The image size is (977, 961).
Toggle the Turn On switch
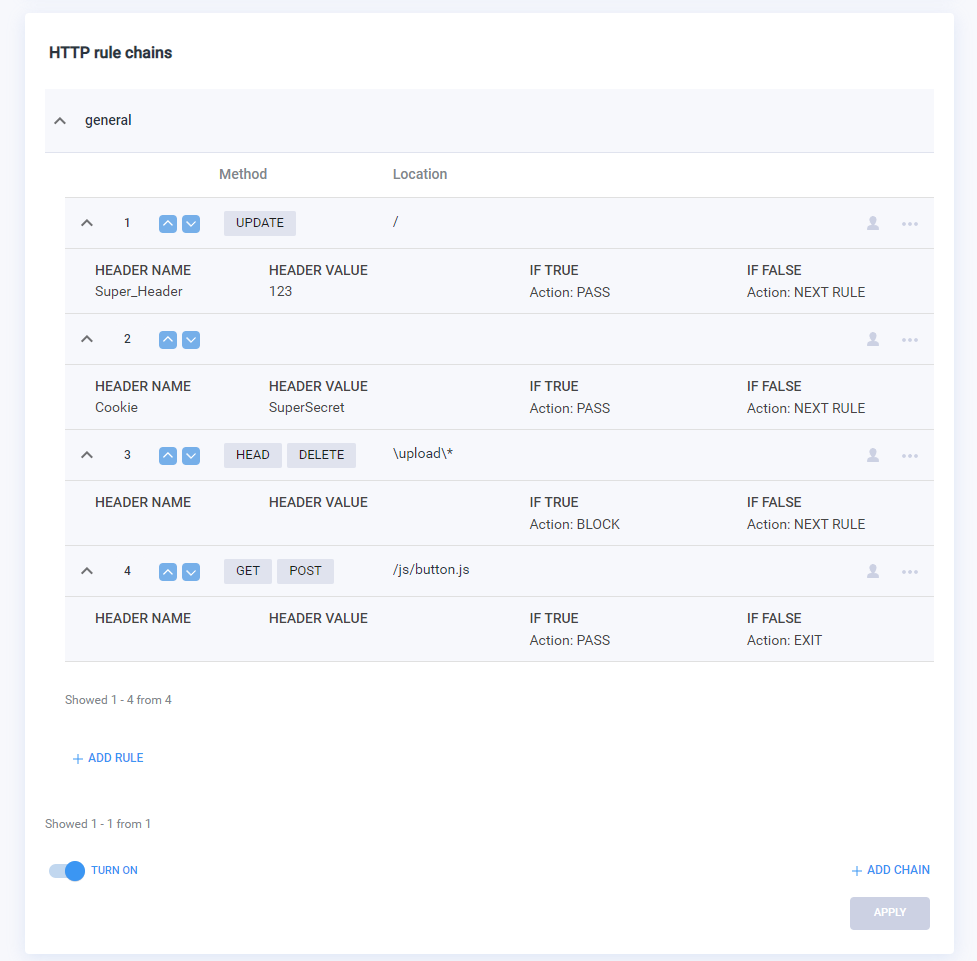67,871
